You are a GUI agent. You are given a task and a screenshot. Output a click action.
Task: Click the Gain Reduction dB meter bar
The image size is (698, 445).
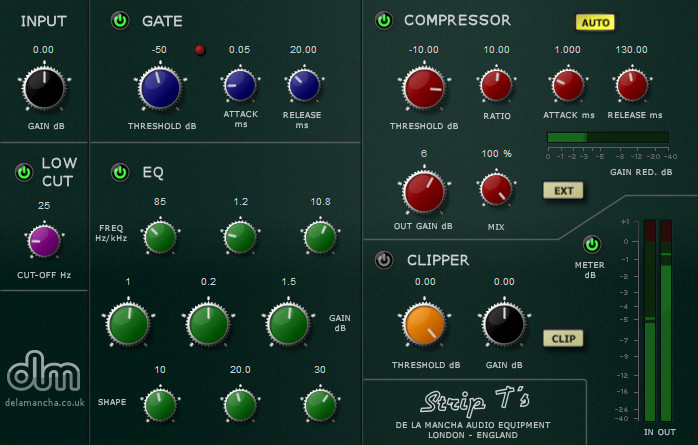tap(608, 138)
